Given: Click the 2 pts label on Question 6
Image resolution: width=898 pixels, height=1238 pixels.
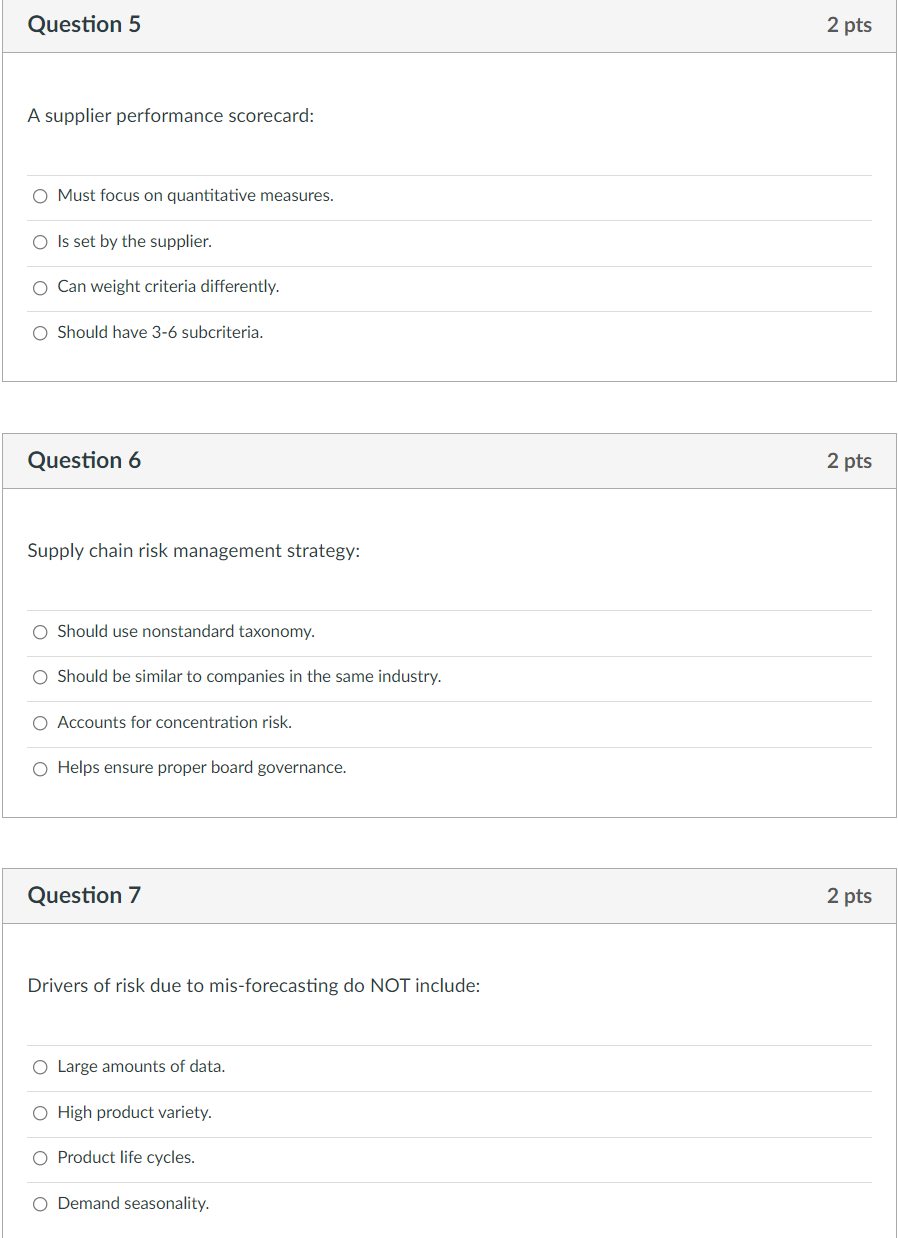Looking at the screenshot, I should click(x=849, y=460).
